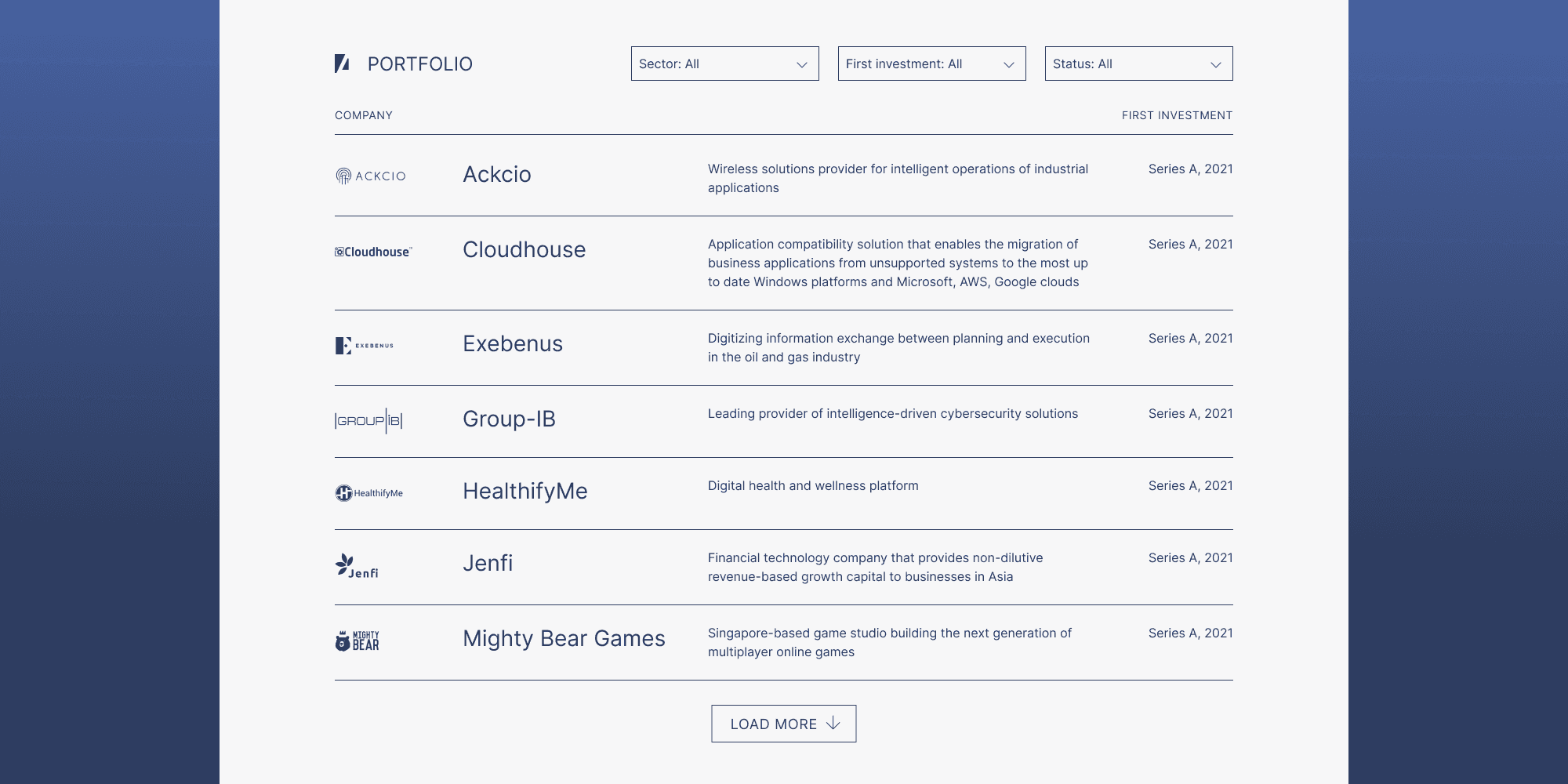Click Group-IB's cybersecurity solutions description
This screenshot has height=784, width=1568.
(893, 413)
